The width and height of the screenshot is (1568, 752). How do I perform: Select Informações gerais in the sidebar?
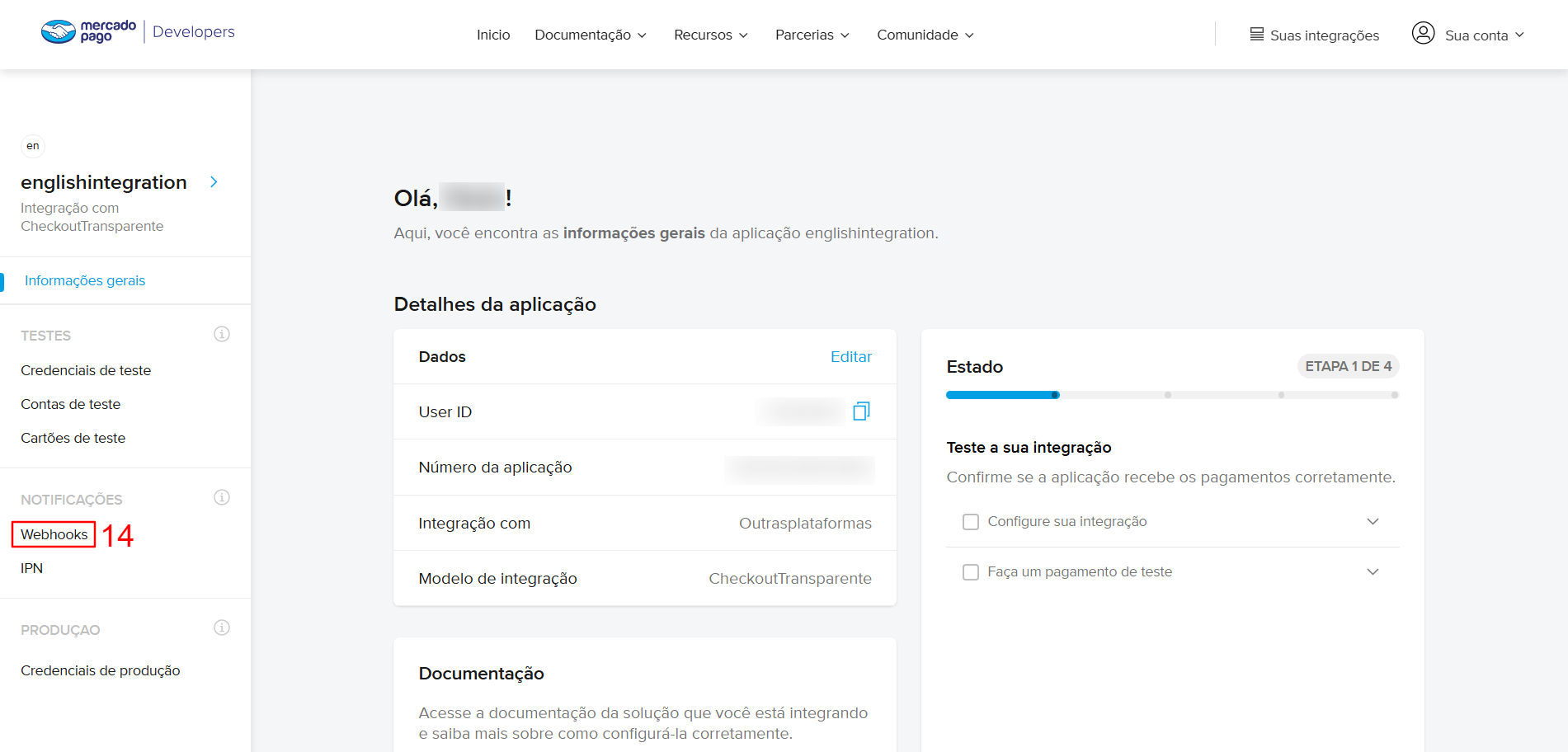point(85,280)
